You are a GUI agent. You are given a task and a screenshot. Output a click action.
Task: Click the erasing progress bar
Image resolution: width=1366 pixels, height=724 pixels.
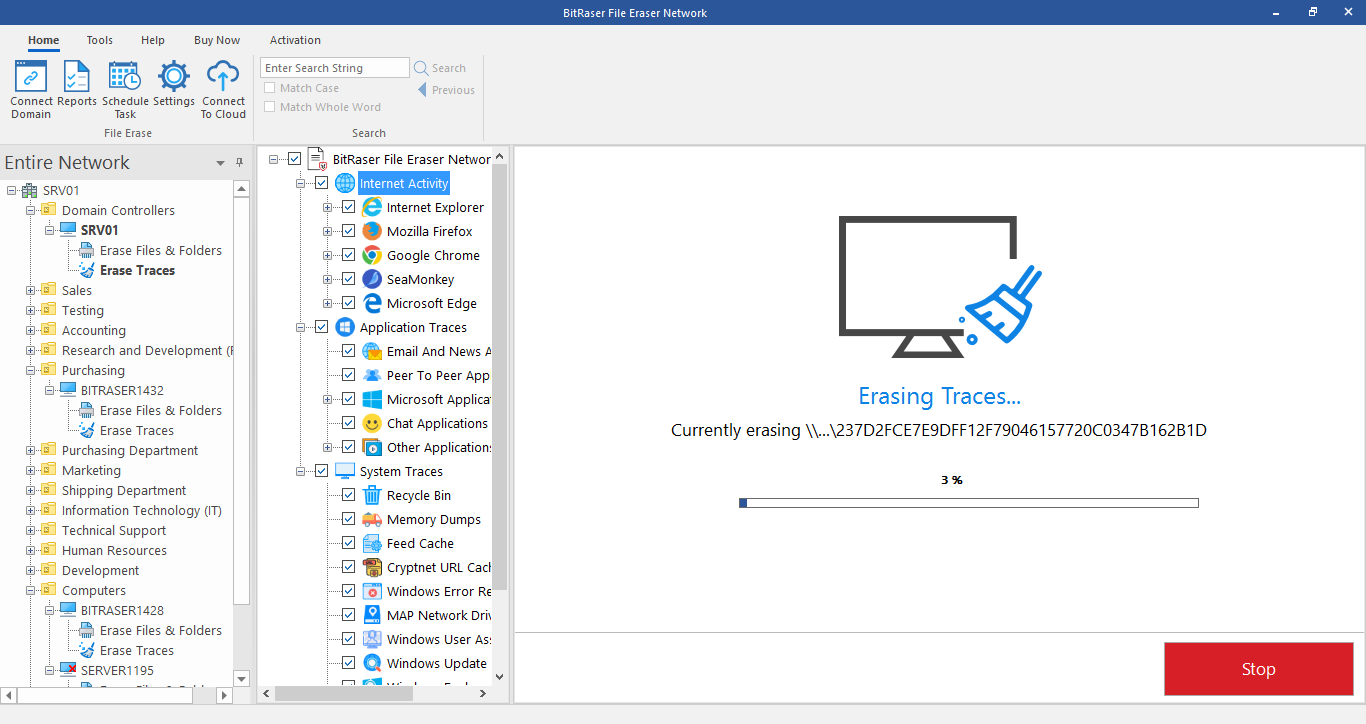click(x=968, y=503)
